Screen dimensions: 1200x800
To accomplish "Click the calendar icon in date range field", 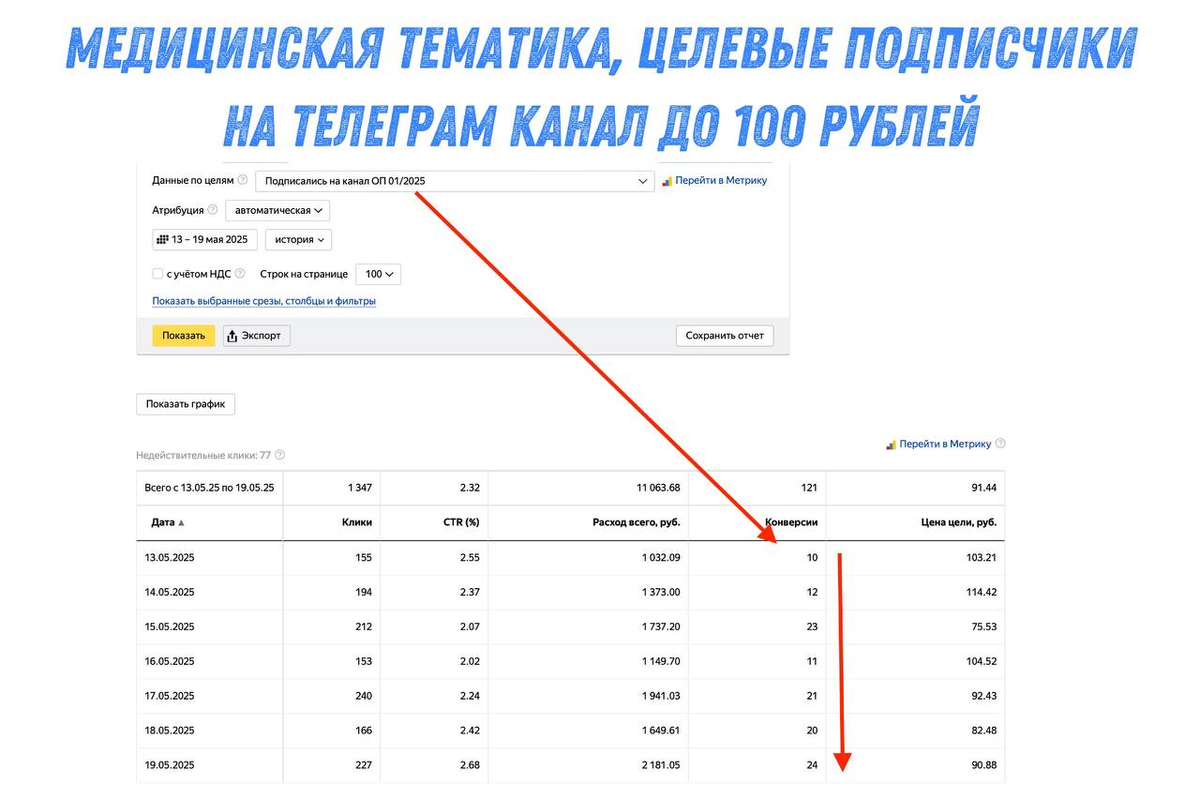I will [161, 240].
